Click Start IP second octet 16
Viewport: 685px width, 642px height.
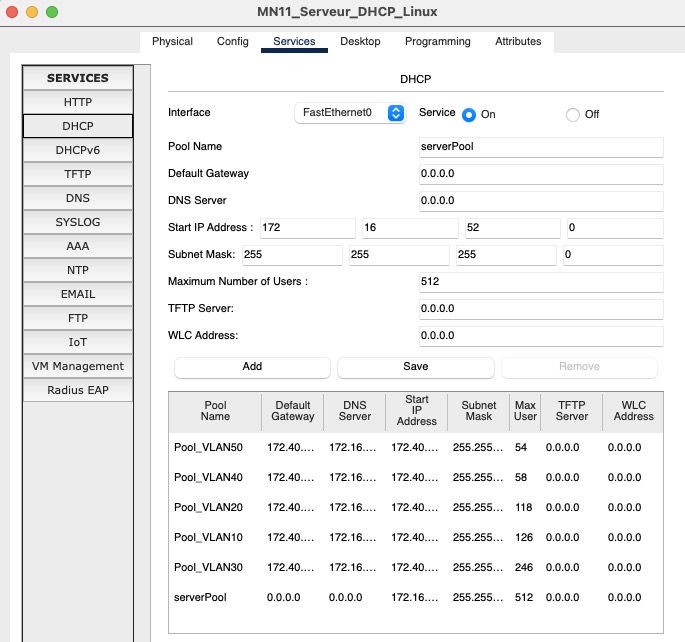(410, 228)
